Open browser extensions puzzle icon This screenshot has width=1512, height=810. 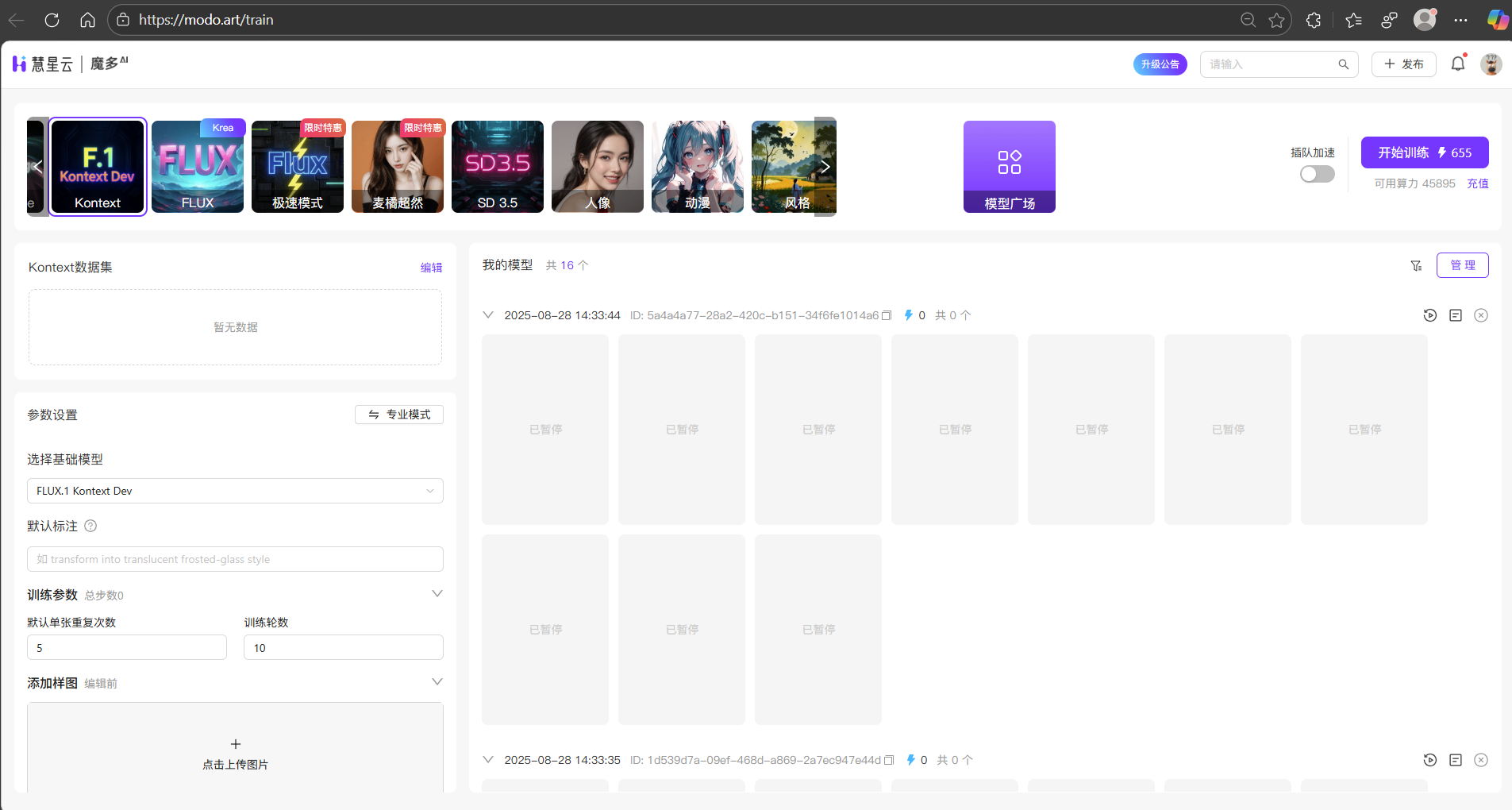(1314, 20)
